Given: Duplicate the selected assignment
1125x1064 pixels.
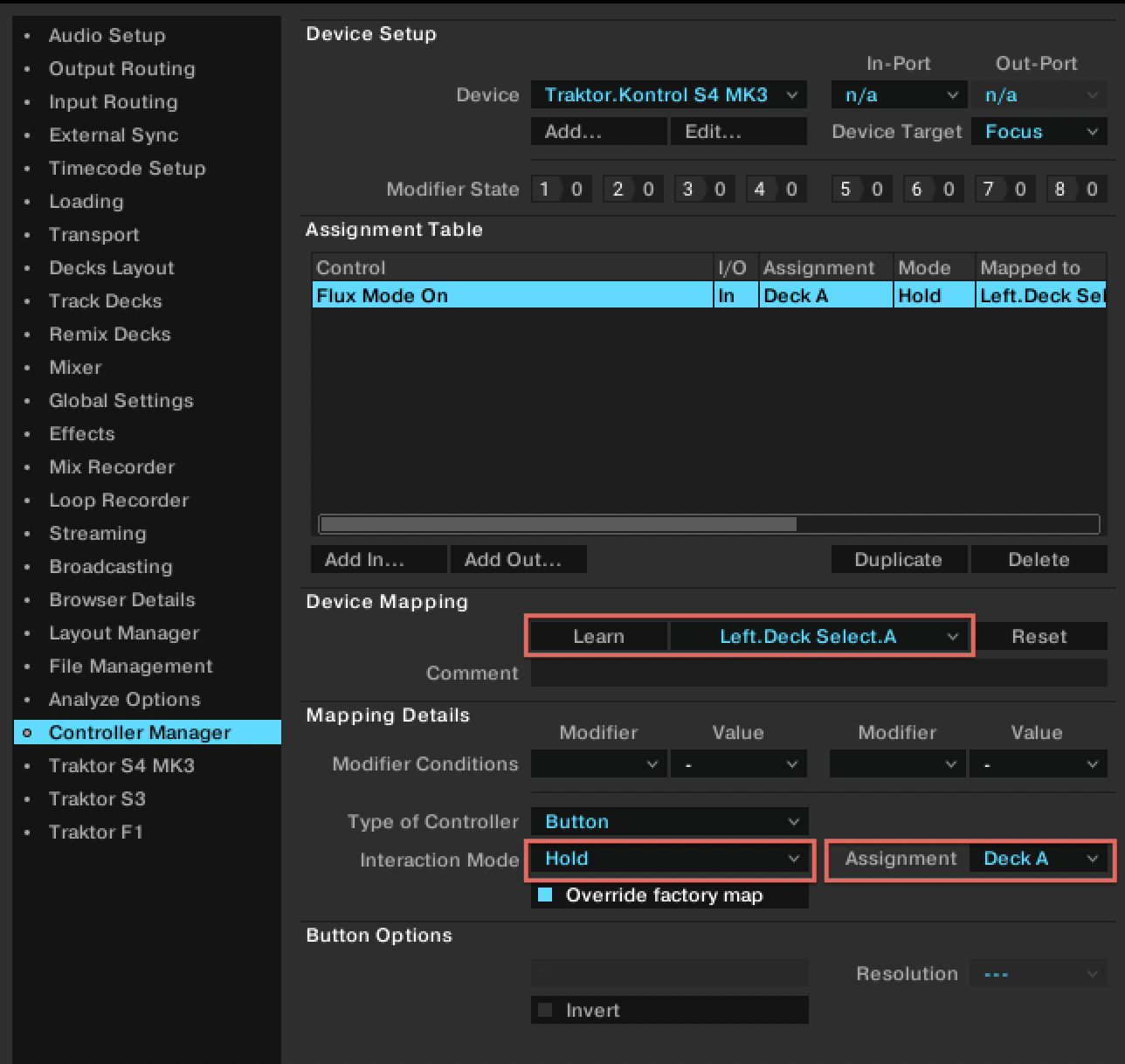Looking at the screenshot, I should tap(898, 560).
